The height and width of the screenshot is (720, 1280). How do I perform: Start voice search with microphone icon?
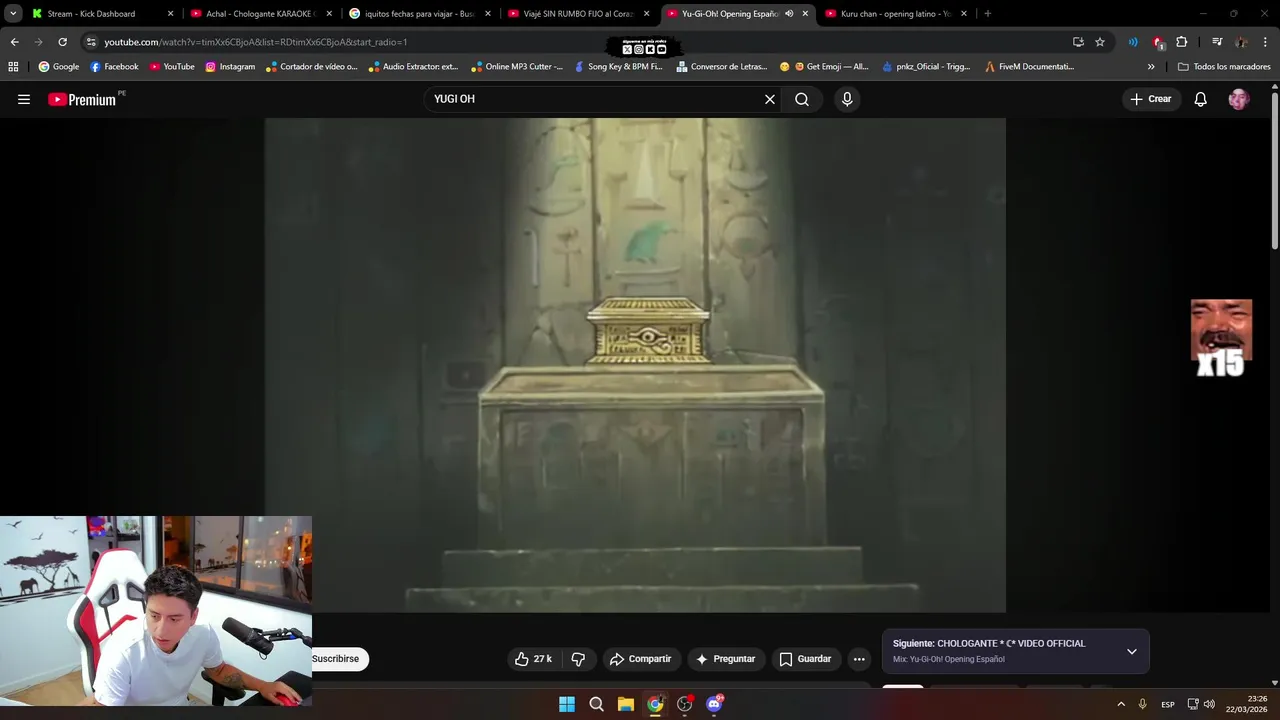(847, 99)
